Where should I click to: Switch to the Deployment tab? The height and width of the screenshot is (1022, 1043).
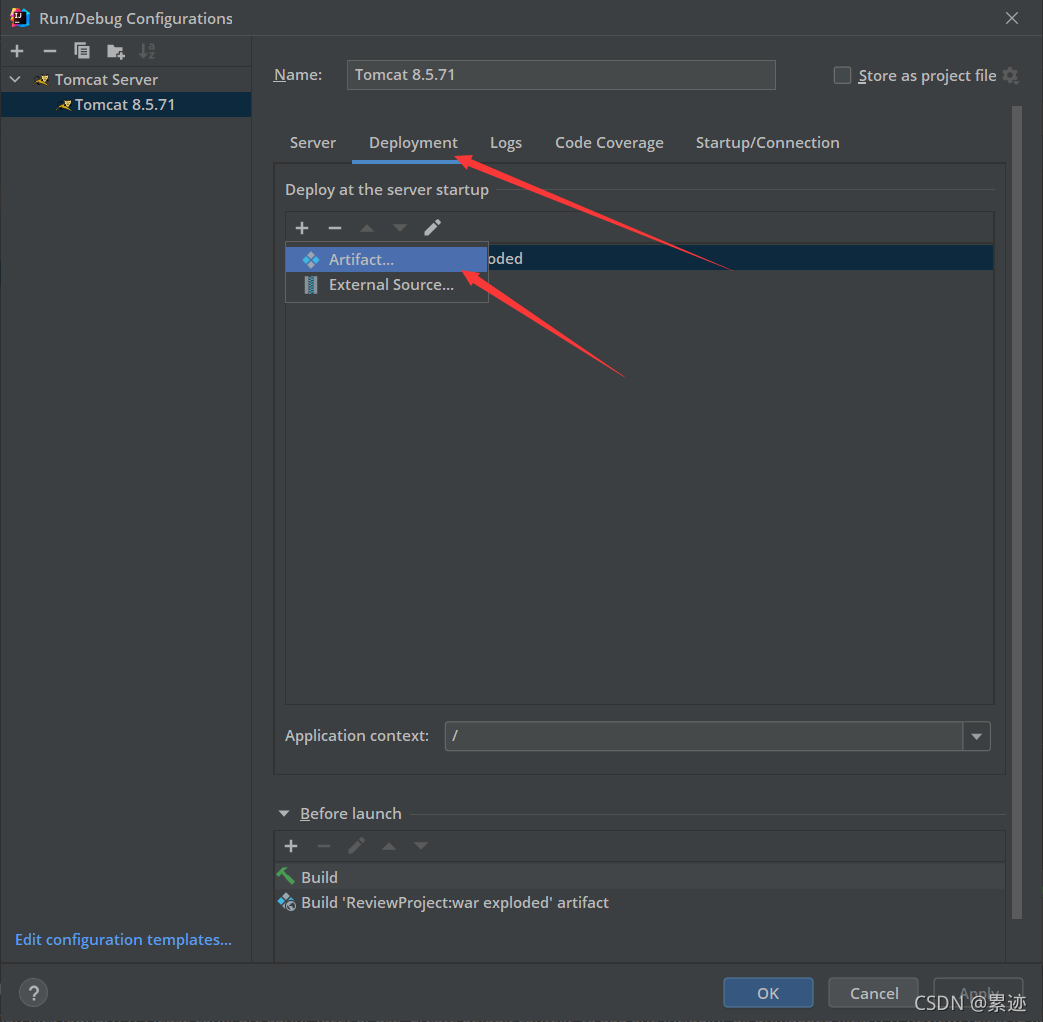(413, 143)
